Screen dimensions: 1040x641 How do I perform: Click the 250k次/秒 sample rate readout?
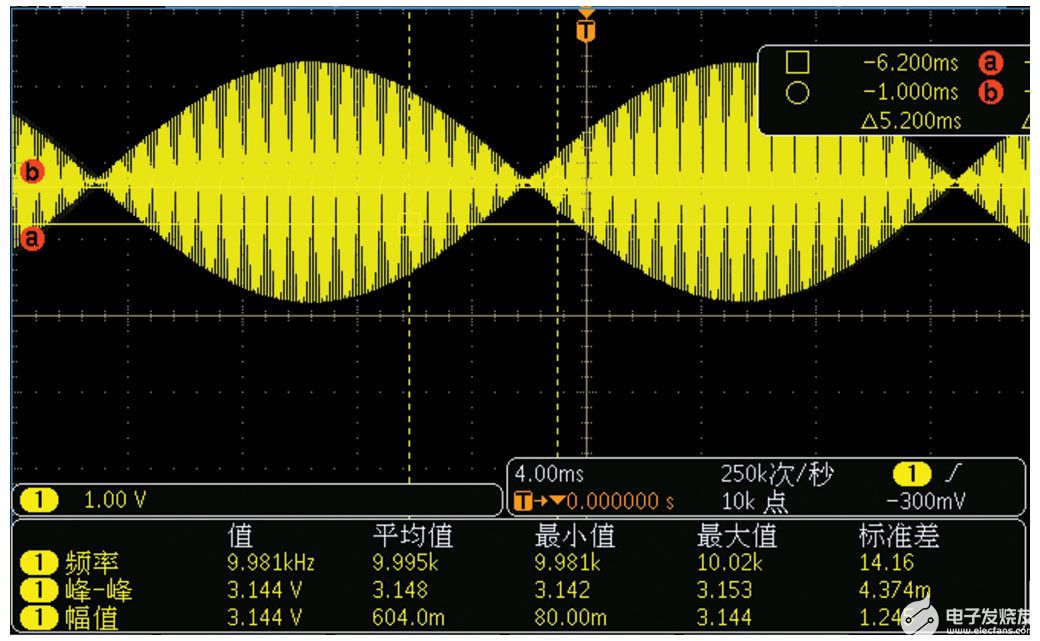pos(777,474)
